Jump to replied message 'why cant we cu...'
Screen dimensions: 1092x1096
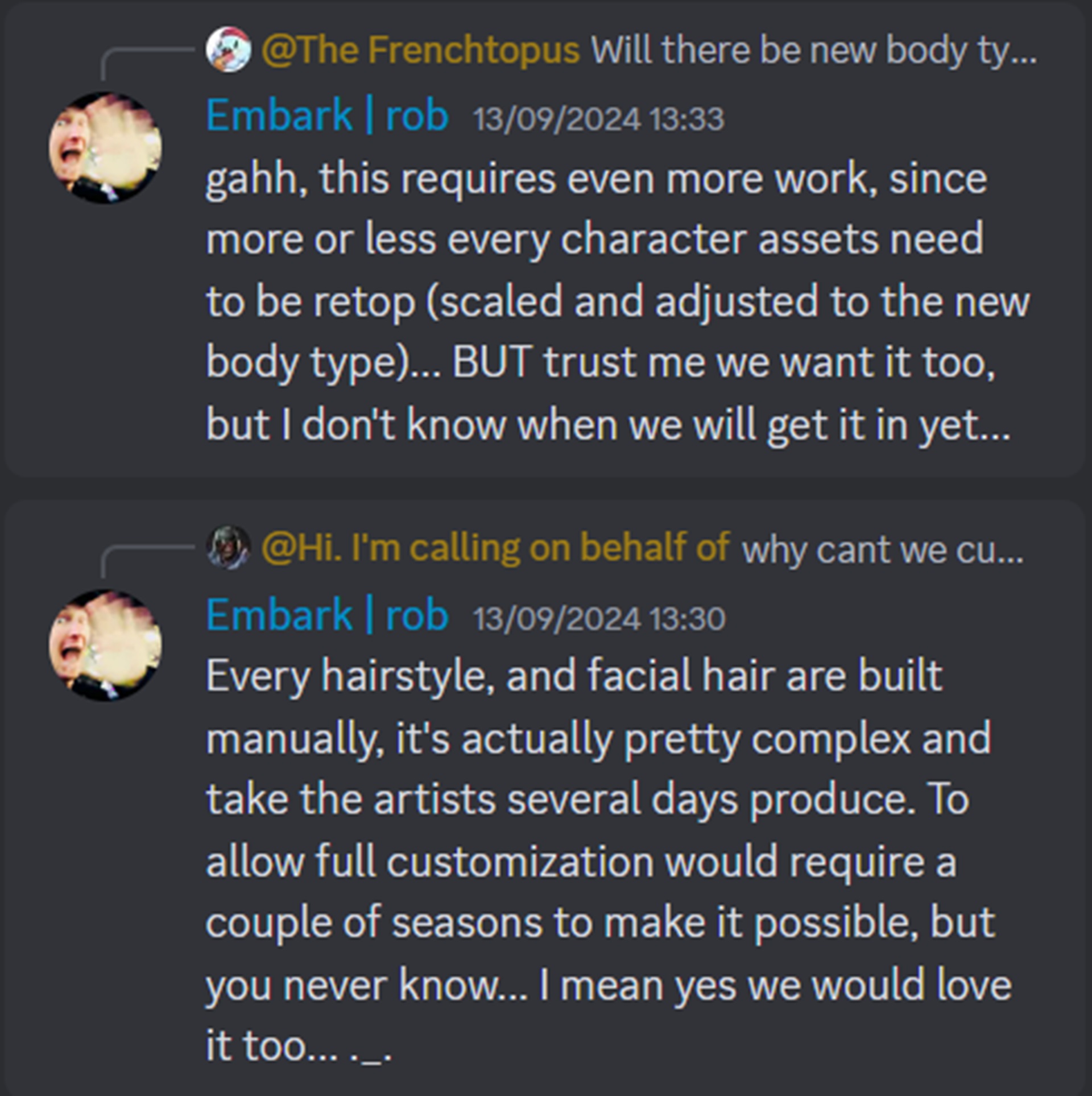883,551
